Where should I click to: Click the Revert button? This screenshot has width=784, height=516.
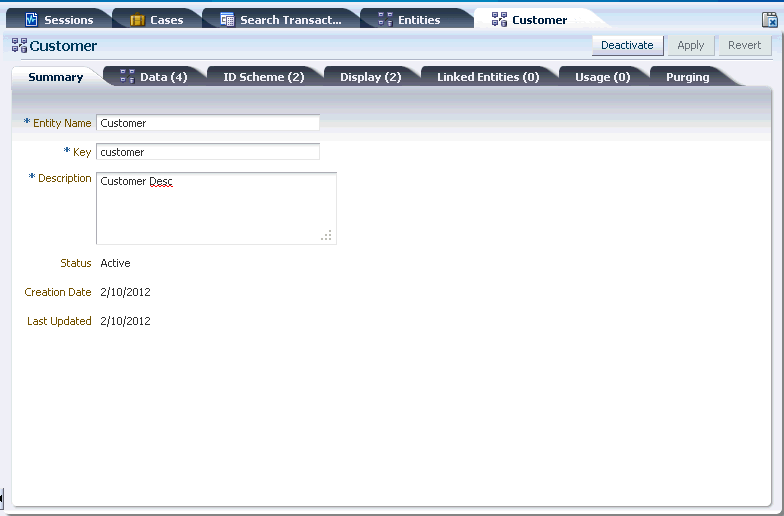coord(744,45)
